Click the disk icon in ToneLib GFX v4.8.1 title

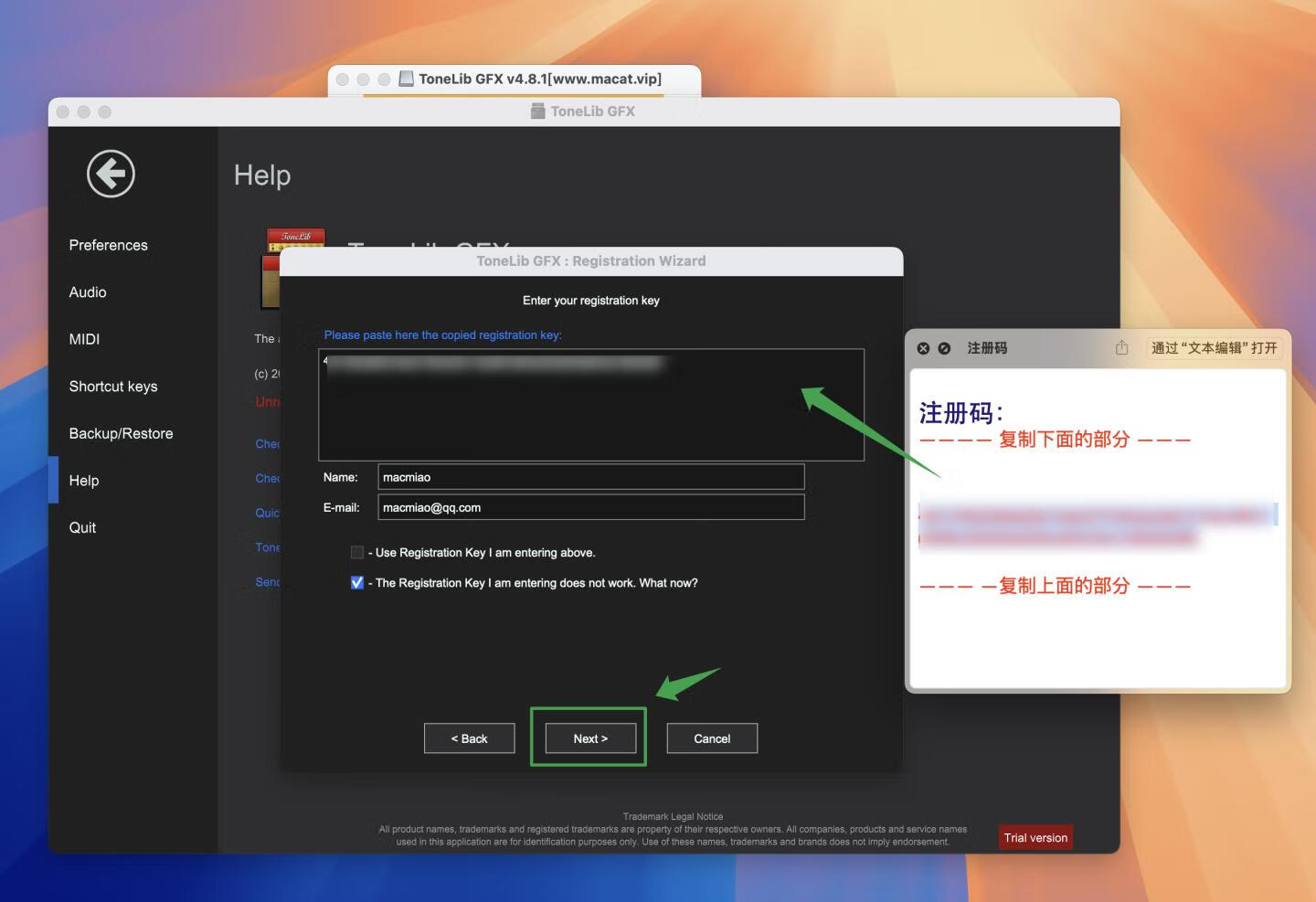click(x=407, y=79)
